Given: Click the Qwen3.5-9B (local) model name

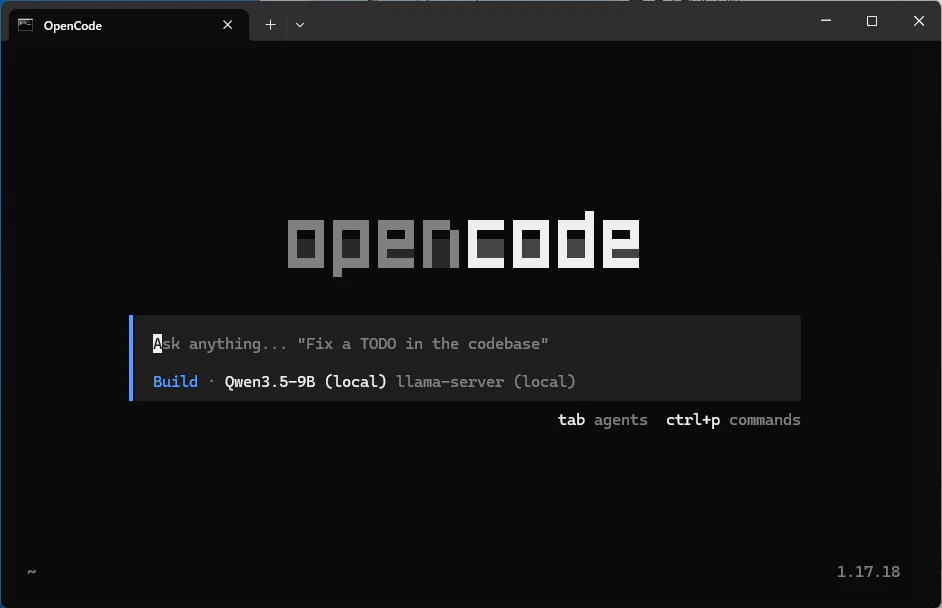Looking at the screenshot, I should pos(306,382).
